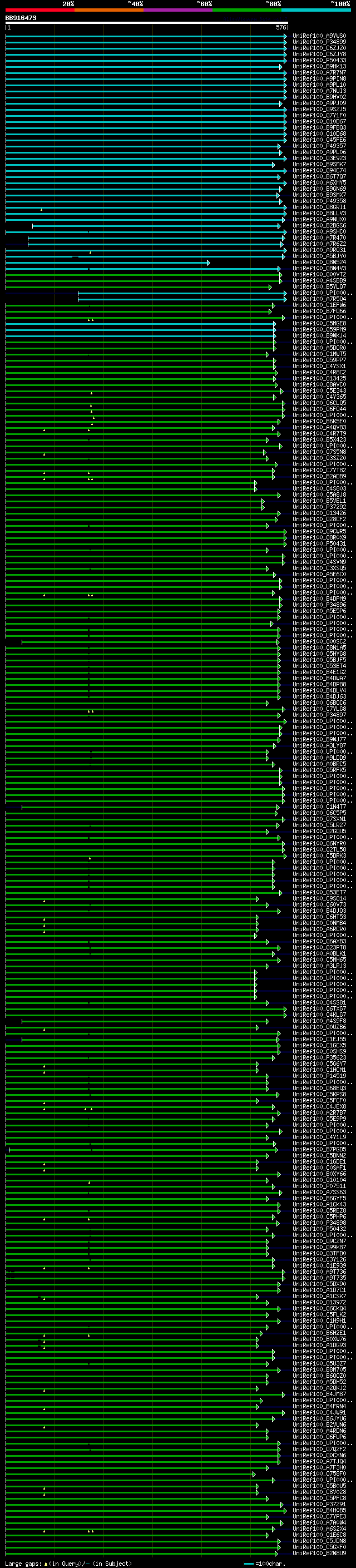Select the query ID BB916473

pos(21,18)
